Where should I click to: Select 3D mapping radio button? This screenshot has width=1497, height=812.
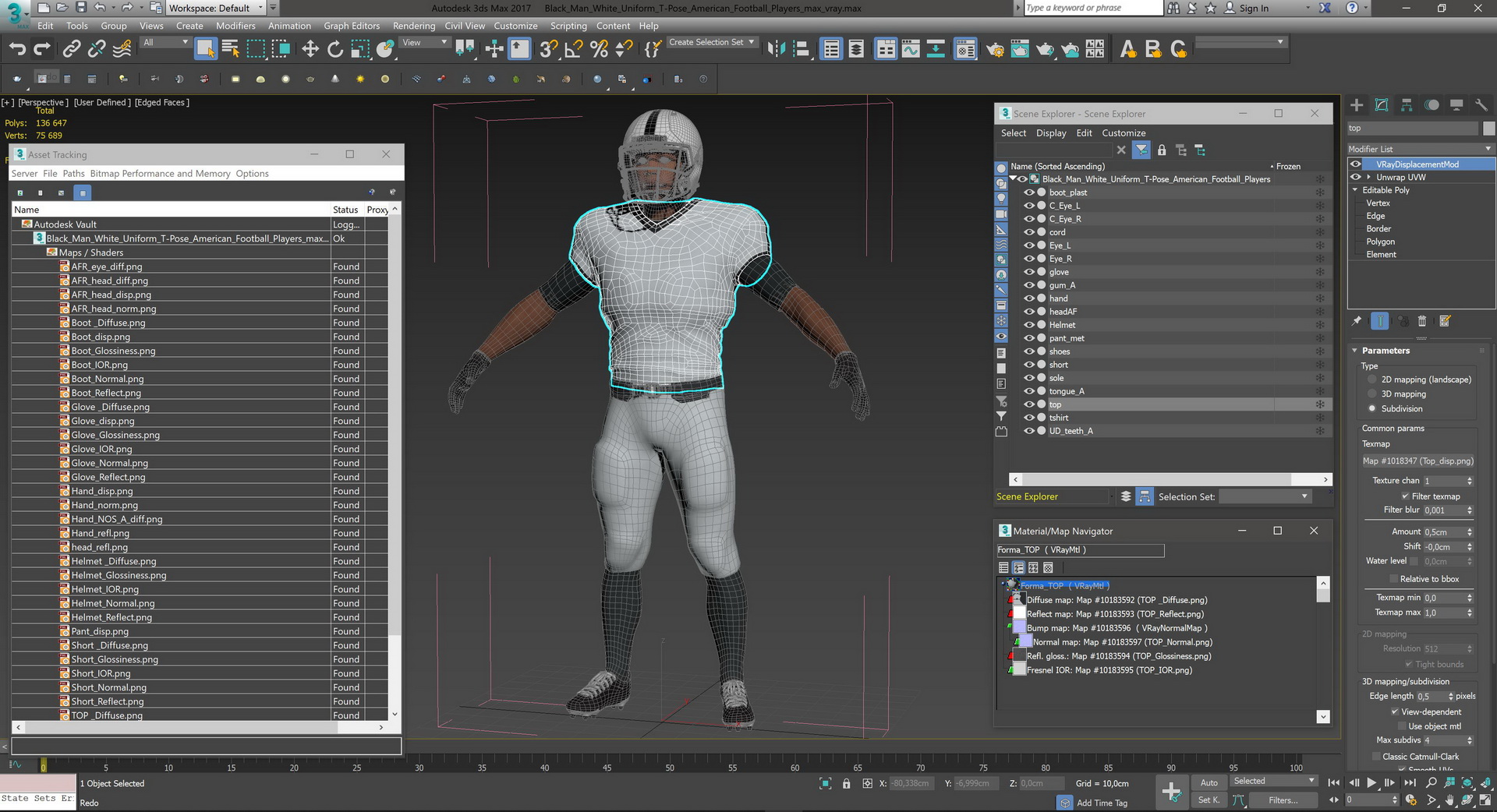coord(1372,394)
